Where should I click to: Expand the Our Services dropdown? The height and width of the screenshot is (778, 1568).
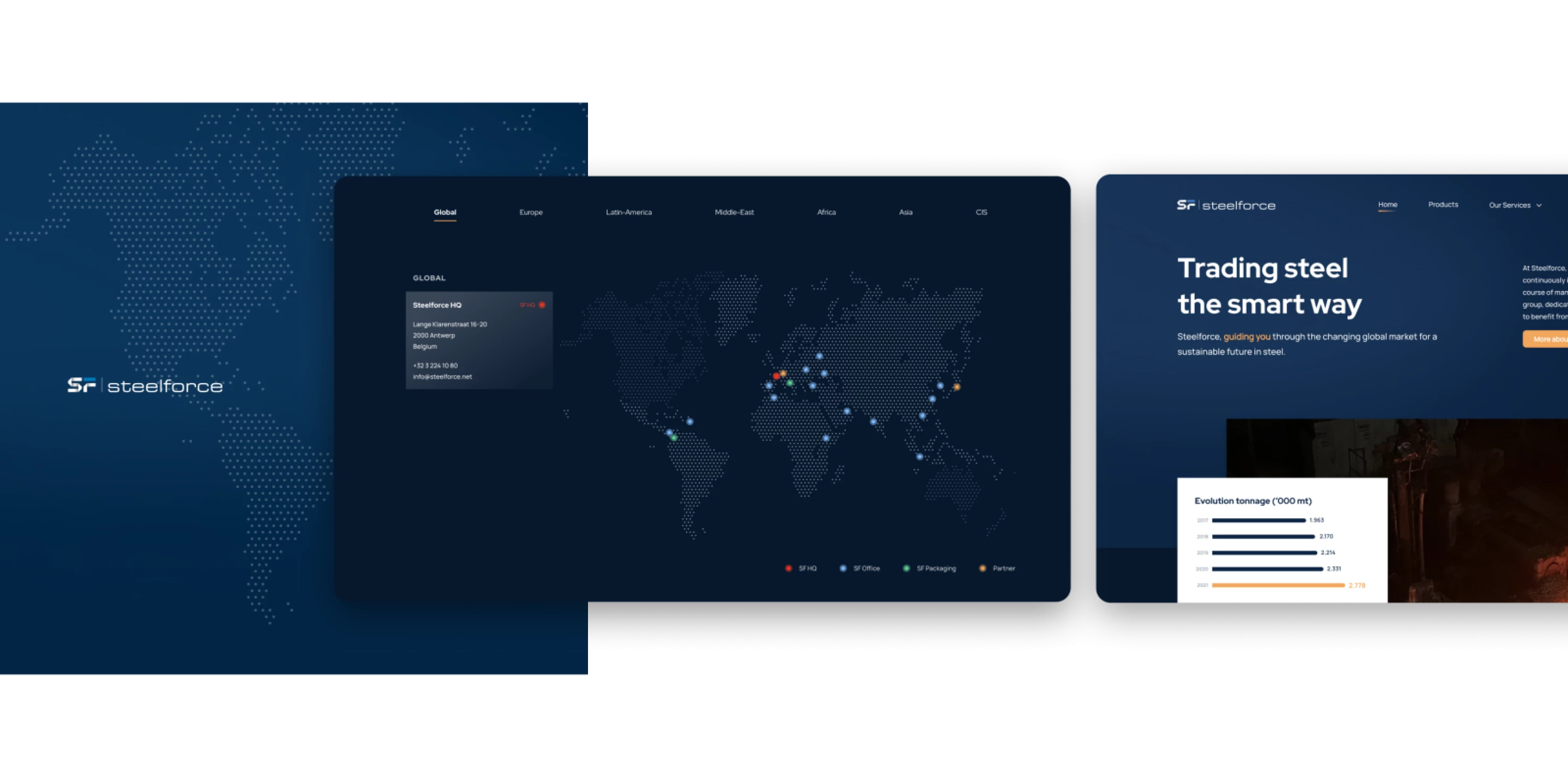click(1515, 205)
